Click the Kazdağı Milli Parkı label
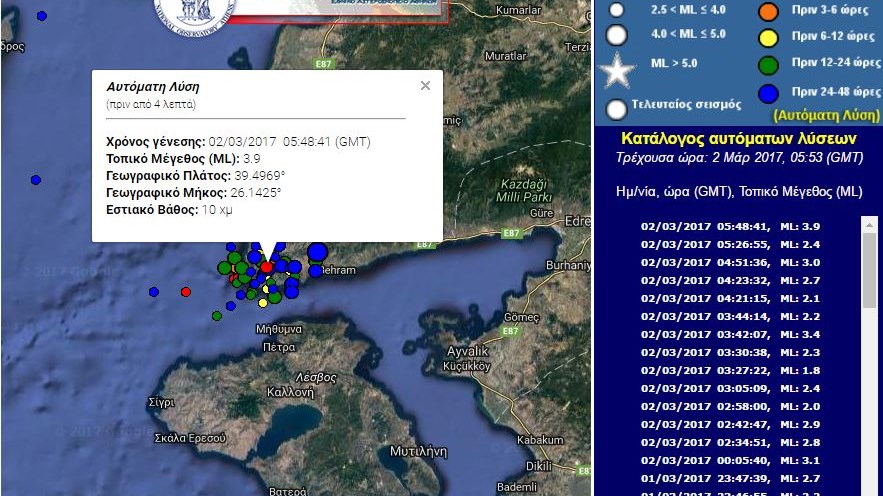Screen dimensions: 883x496 pyautogui.click(x=524, y=190)
